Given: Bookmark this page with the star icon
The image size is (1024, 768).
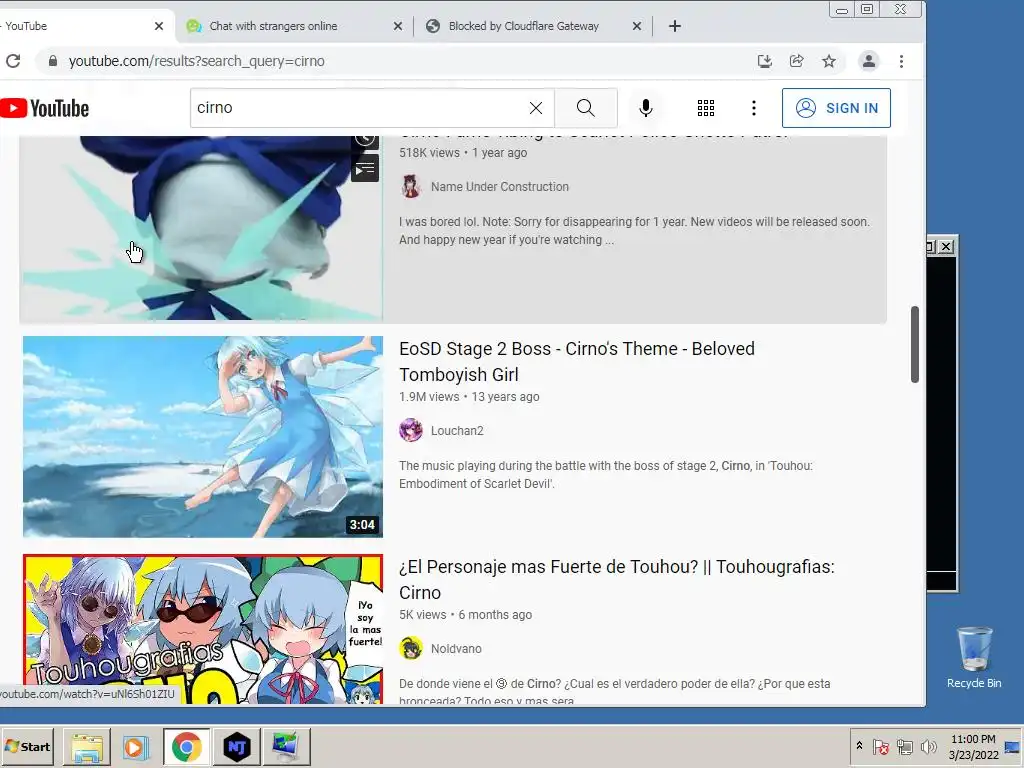Looking at the screenshot, I should pyautogui.click(x=829, y=61).
